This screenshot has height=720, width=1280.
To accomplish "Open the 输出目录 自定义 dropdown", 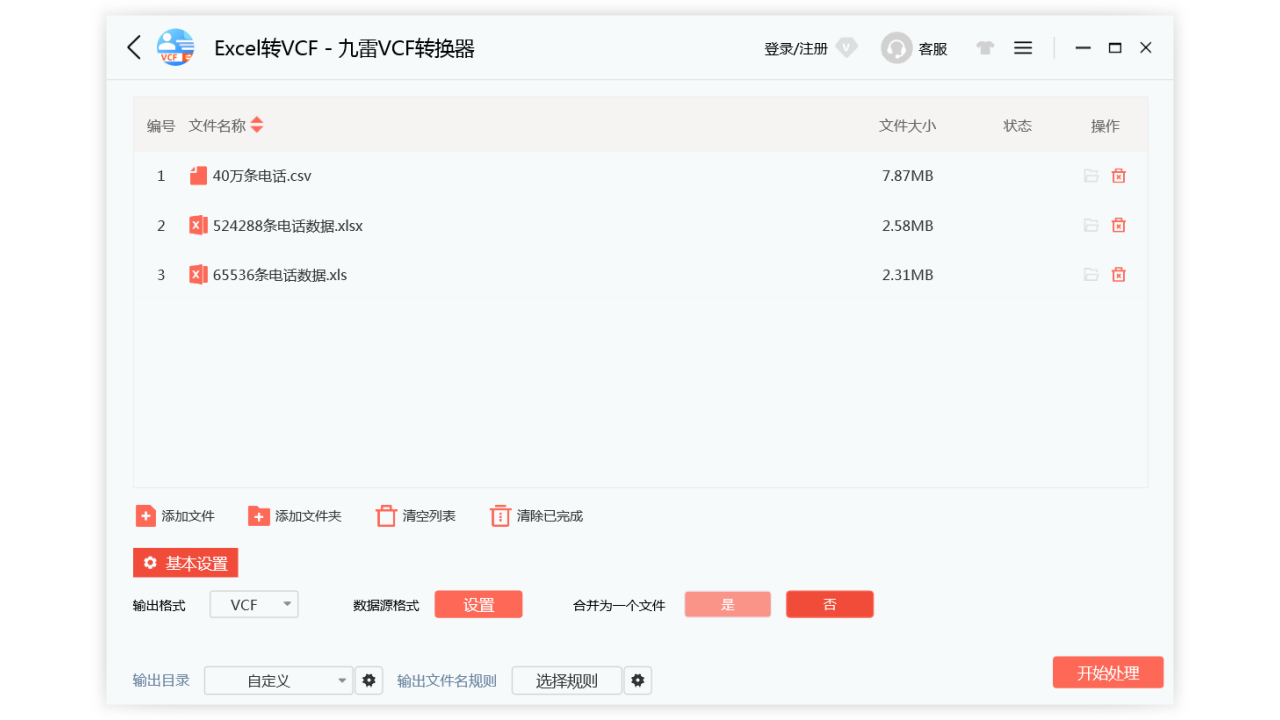I will click(x=278, y=680).
